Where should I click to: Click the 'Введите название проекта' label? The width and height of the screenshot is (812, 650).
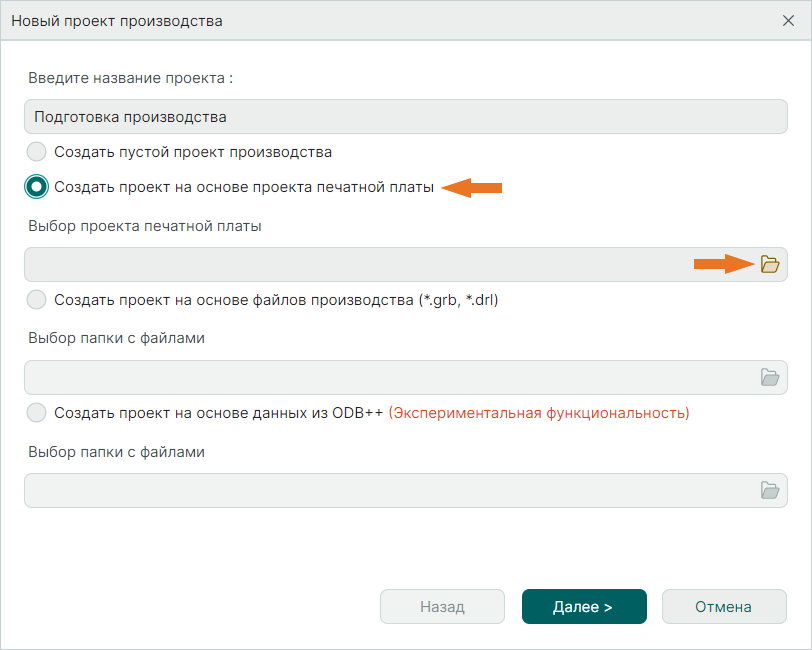132,78
